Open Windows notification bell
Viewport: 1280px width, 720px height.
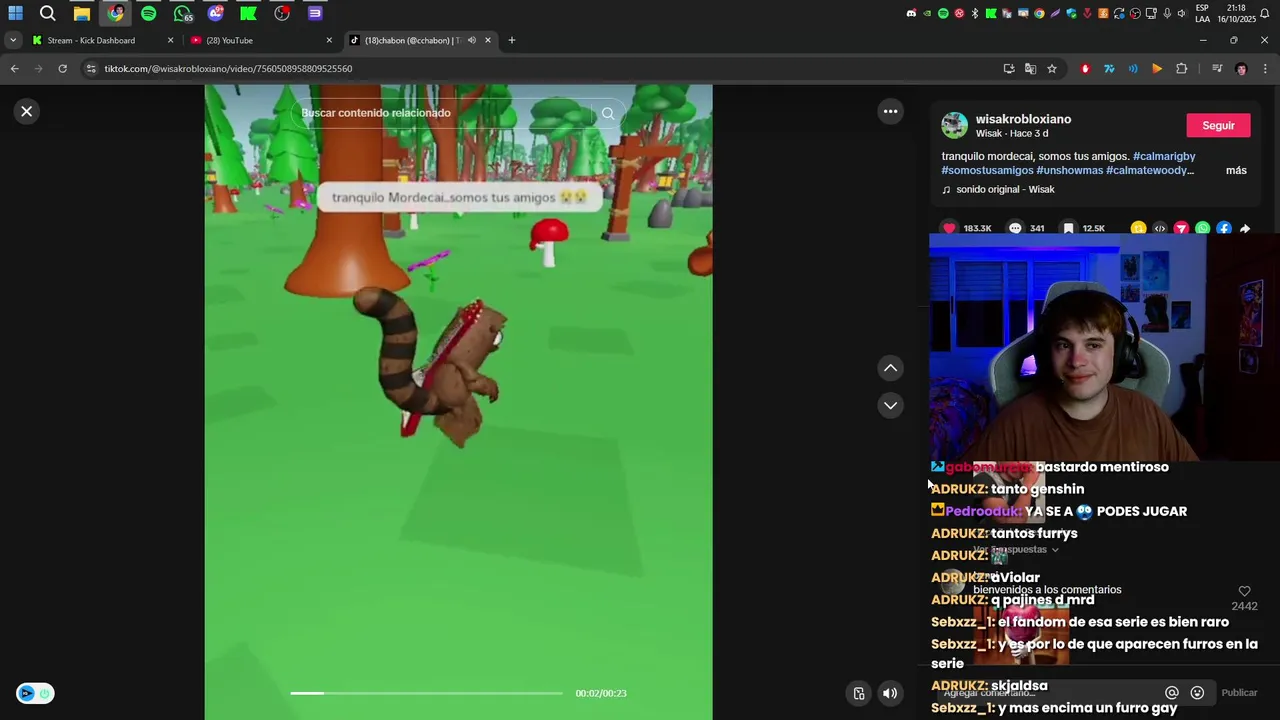coord(1265,14)
